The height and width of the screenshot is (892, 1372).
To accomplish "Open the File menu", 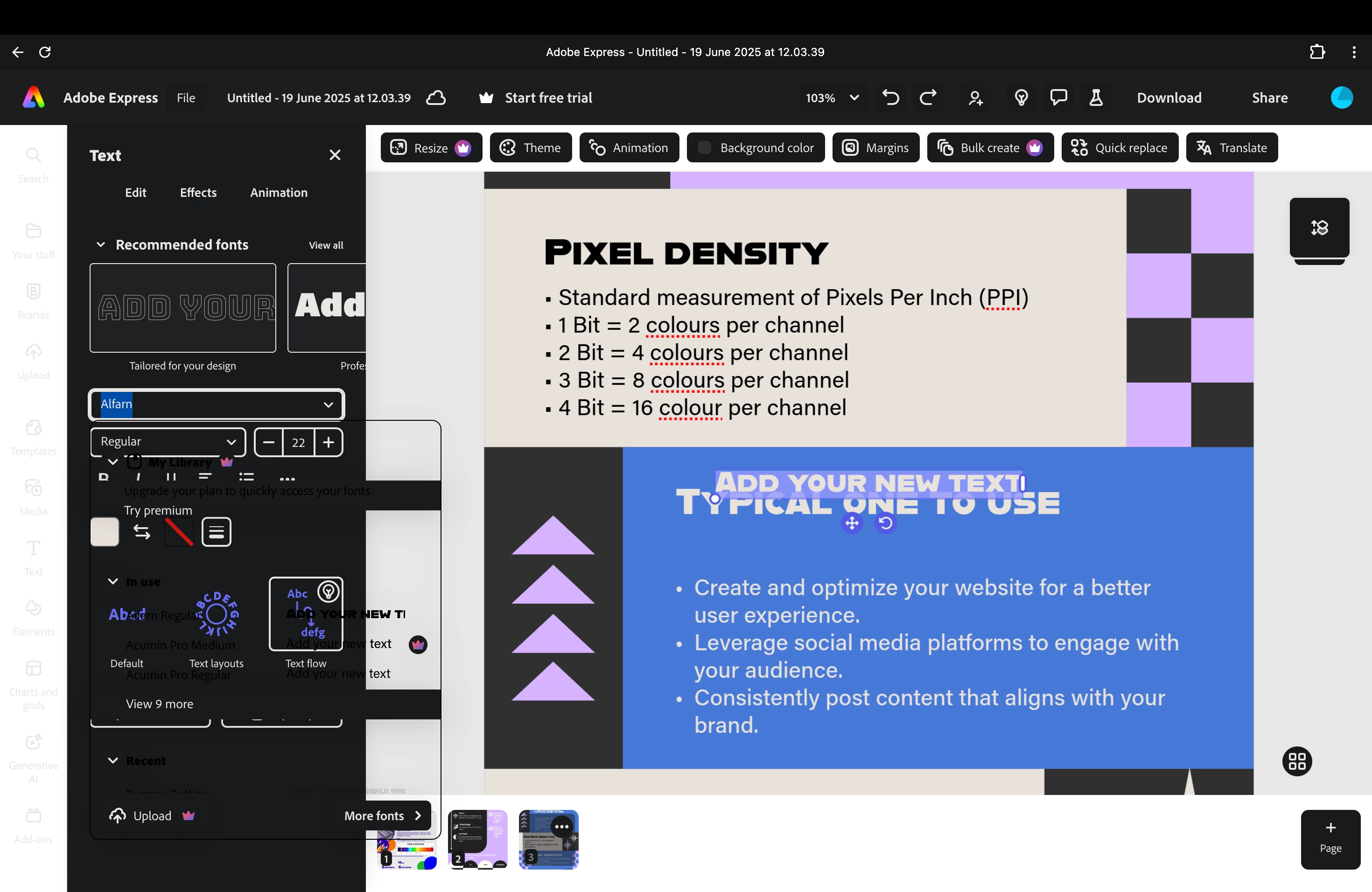I will tap(186, 98).
